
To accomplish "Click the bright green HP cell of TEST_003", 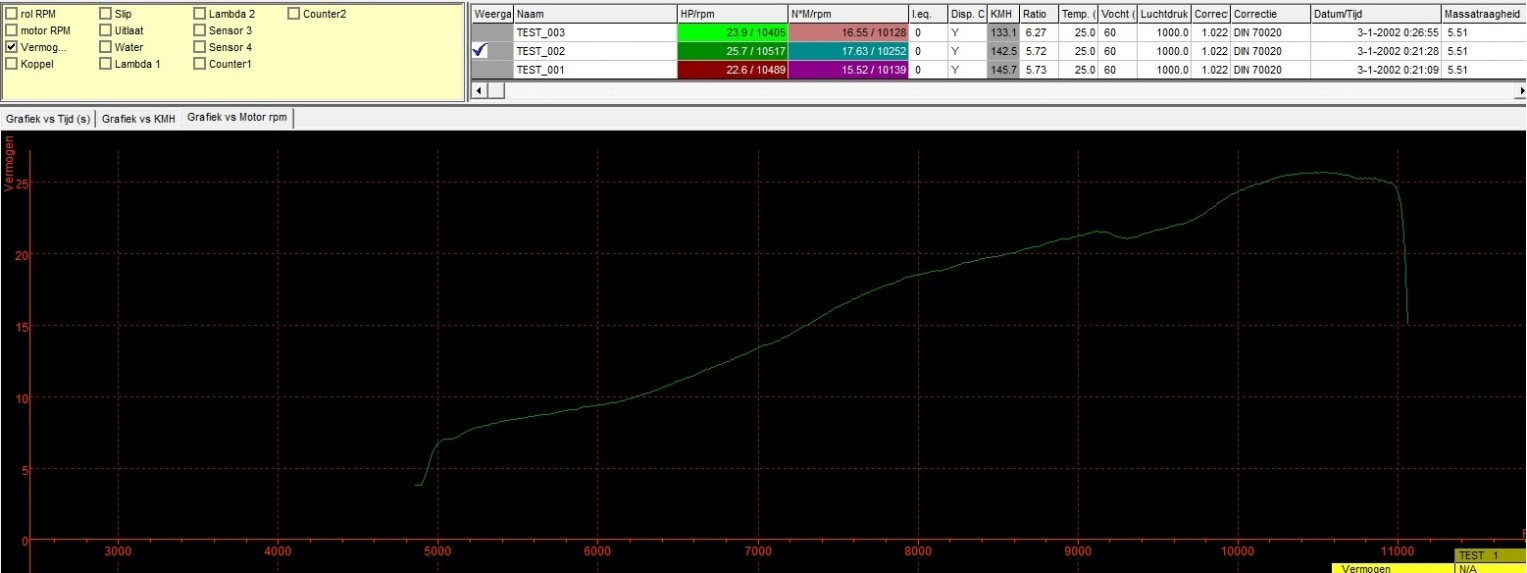I will click(732, 33).
